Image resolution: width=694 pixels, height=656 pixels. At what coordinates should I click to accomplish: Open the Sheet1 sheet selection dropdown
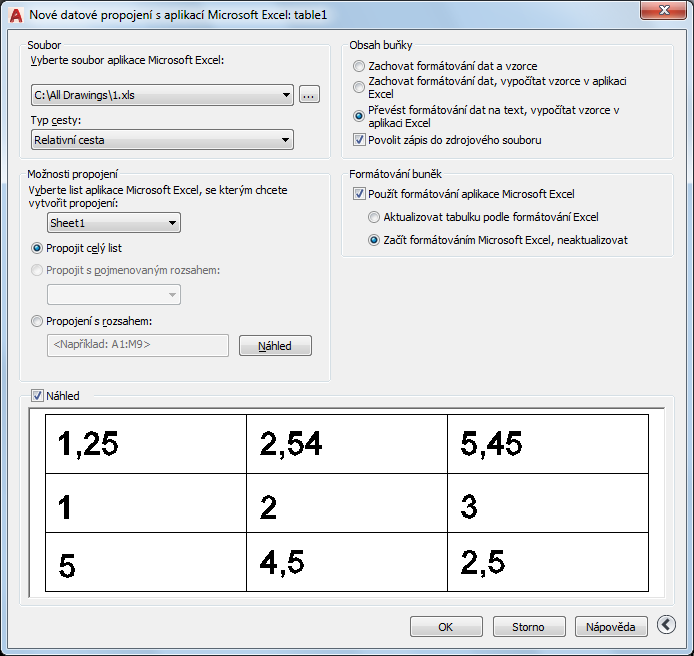[x=114, y=223]
